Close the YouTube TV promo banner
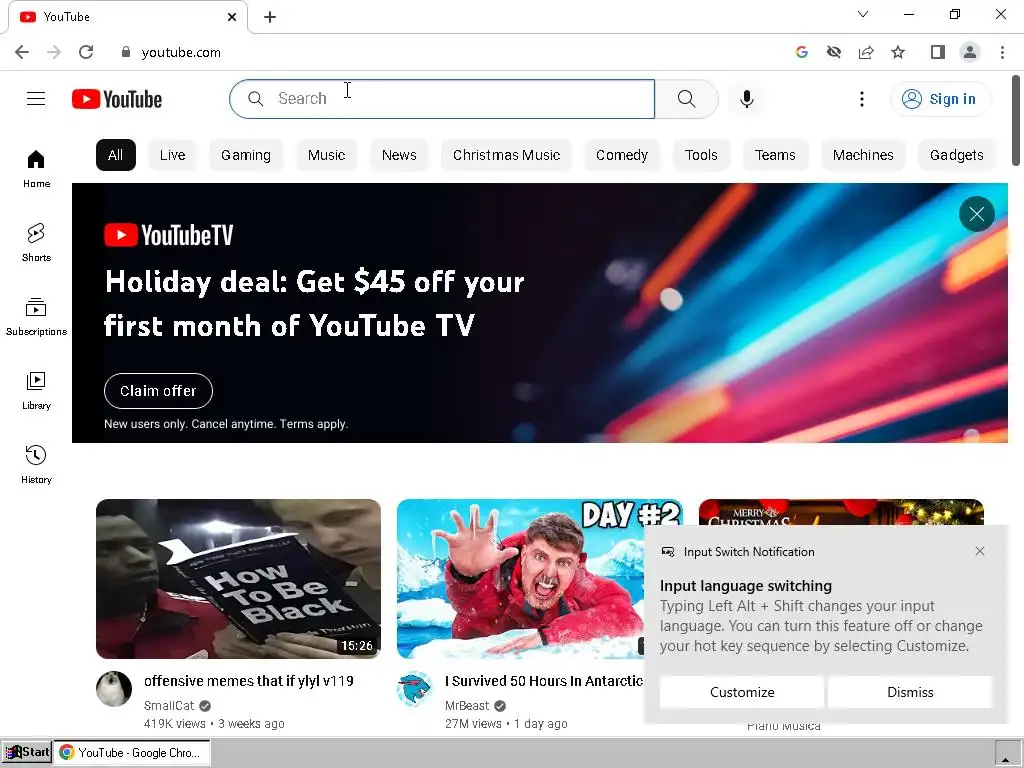This screenshot has height=768, width=1024. 976,214
